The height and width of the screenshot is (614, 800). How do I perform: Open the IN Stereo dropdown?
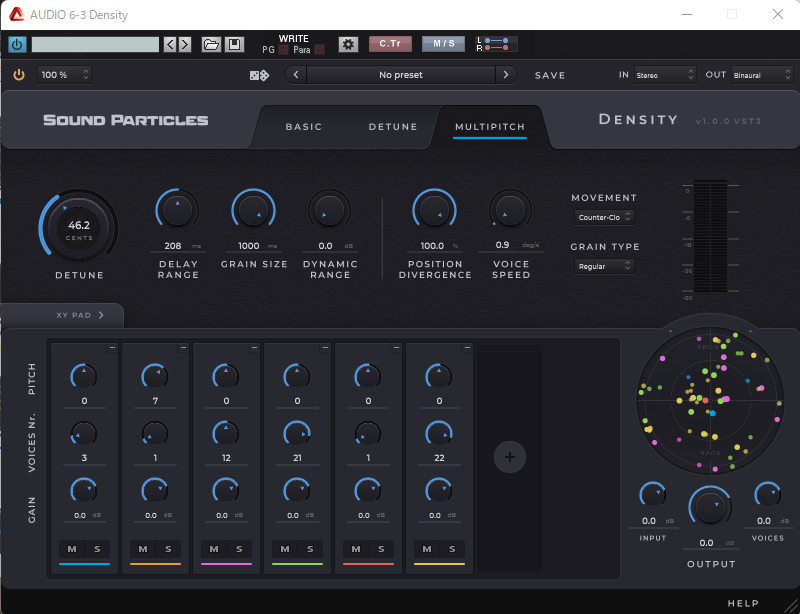664,75
